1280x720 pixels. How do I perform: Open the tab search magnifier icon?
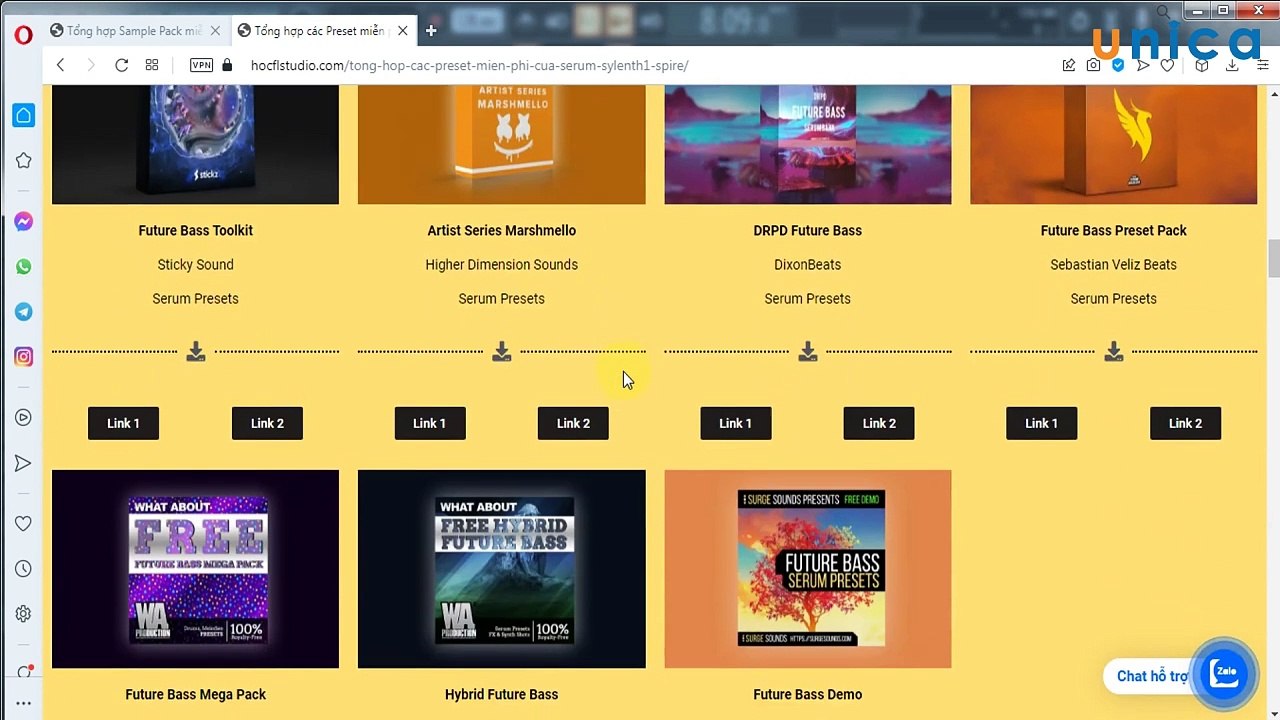[1163, 12]
